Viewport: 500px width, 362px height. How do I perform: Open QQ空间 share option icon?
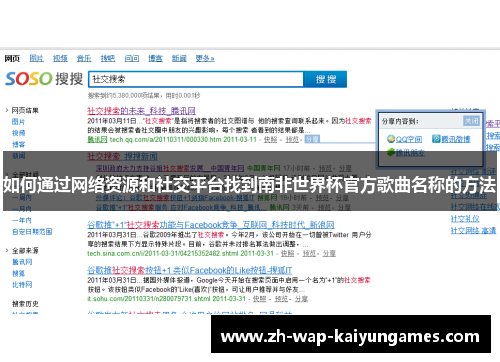(391, 139)
